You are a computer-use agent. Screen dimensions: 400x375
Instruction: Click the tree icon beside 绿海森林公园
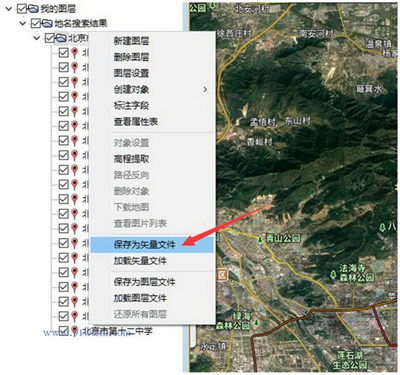coord(256,322)
